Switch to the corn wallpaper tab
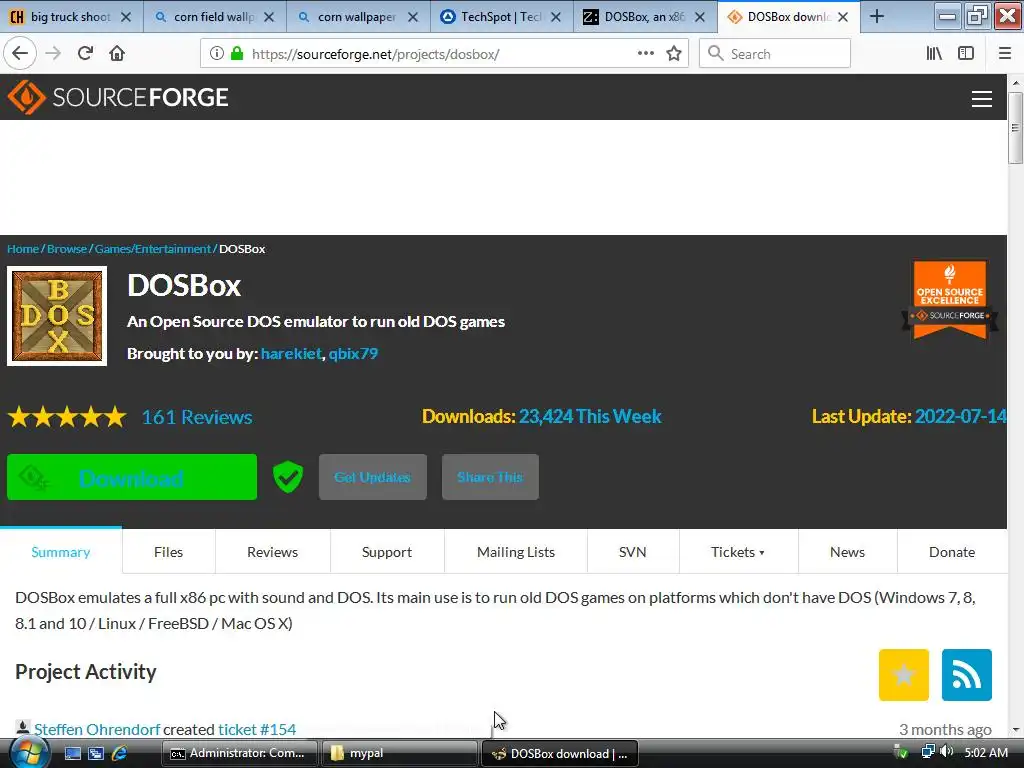The image size is (1024, 768). [x=358, y=17]
